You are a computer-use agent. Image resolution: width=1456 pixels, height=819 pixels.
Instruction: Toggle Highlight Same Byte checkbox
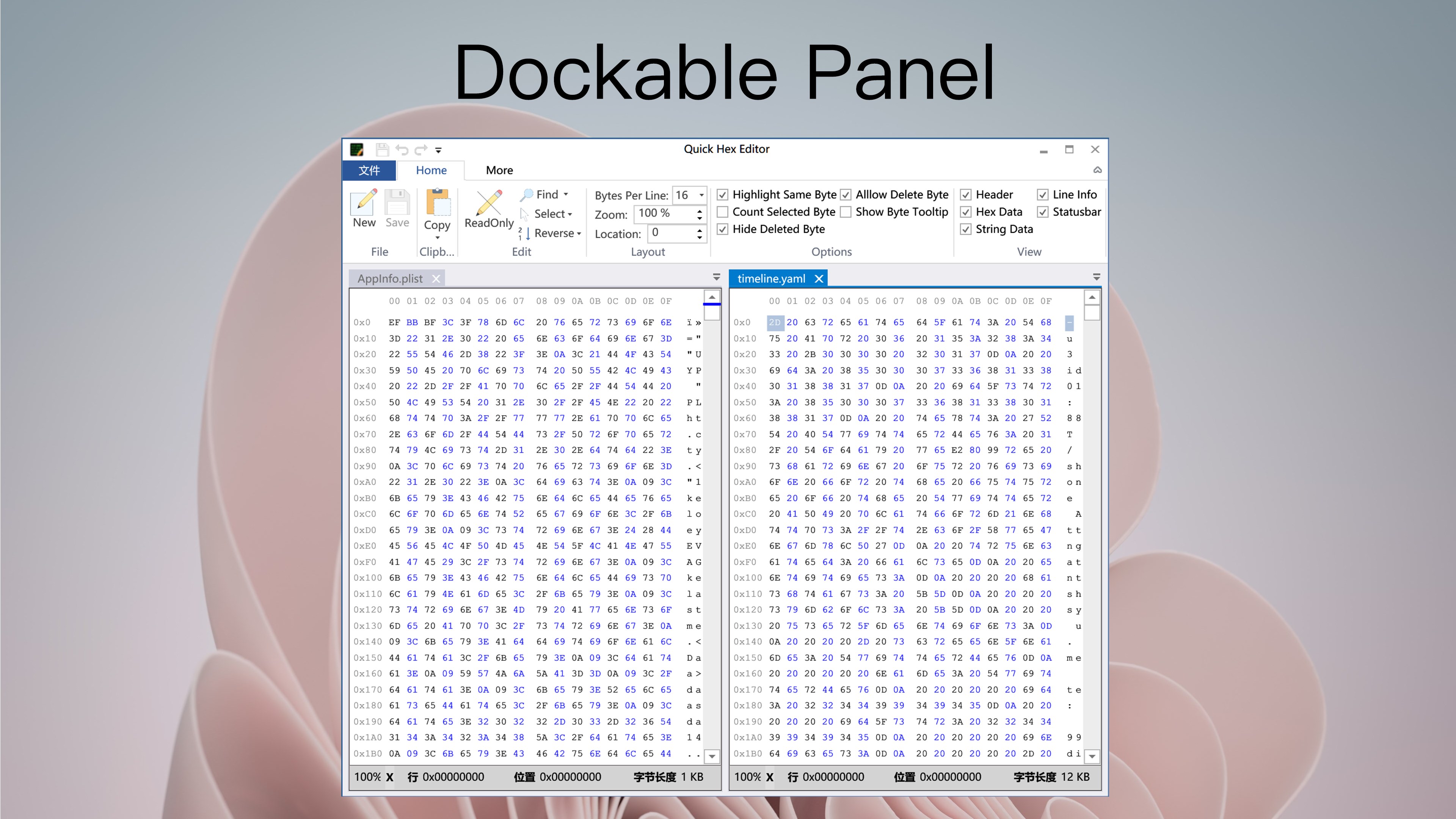tap(724, 194)
